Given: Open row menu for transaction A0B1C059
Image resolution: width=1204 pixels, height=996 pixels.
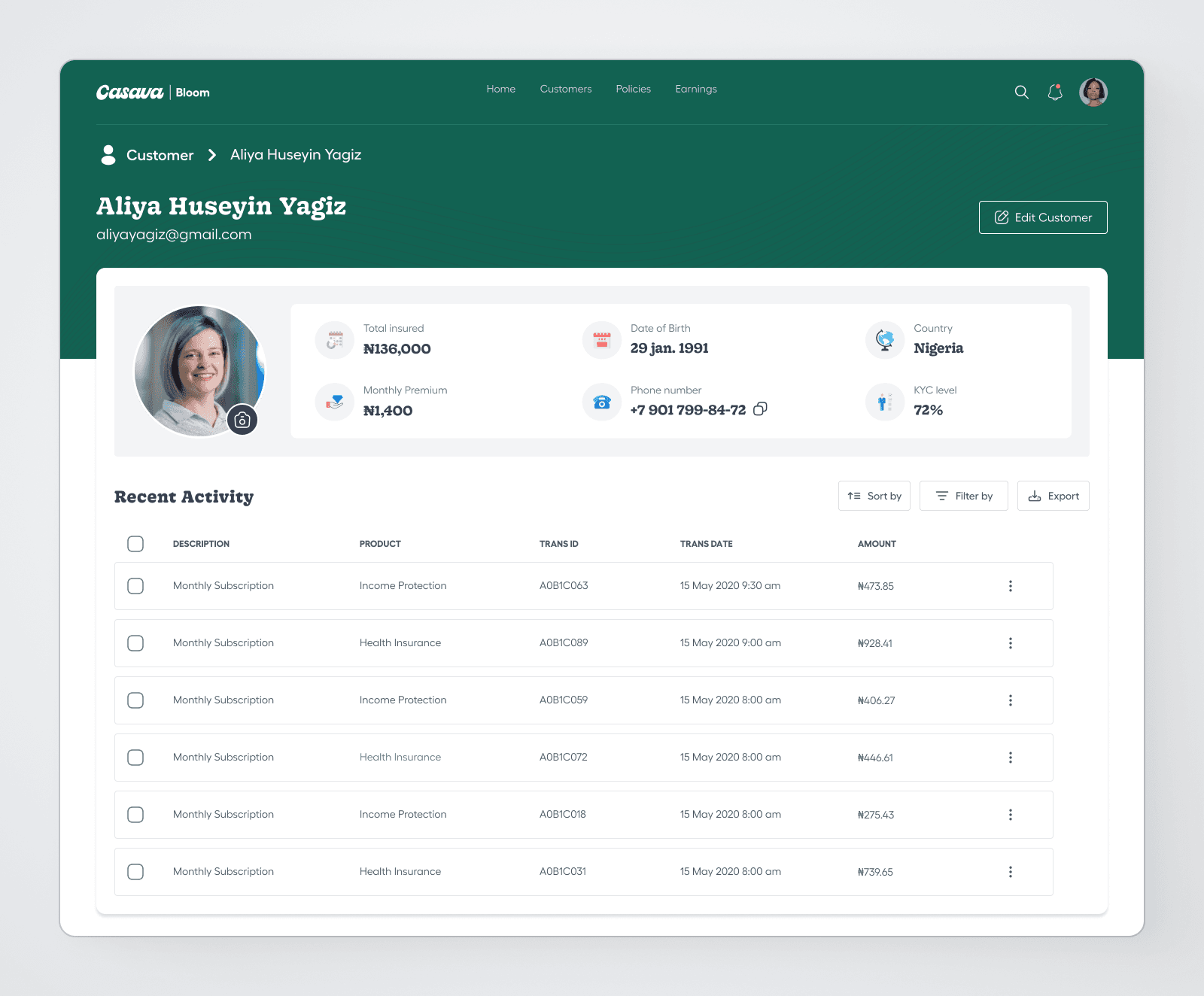Looking at the screenshot, I should click(x=1011, y=700).
